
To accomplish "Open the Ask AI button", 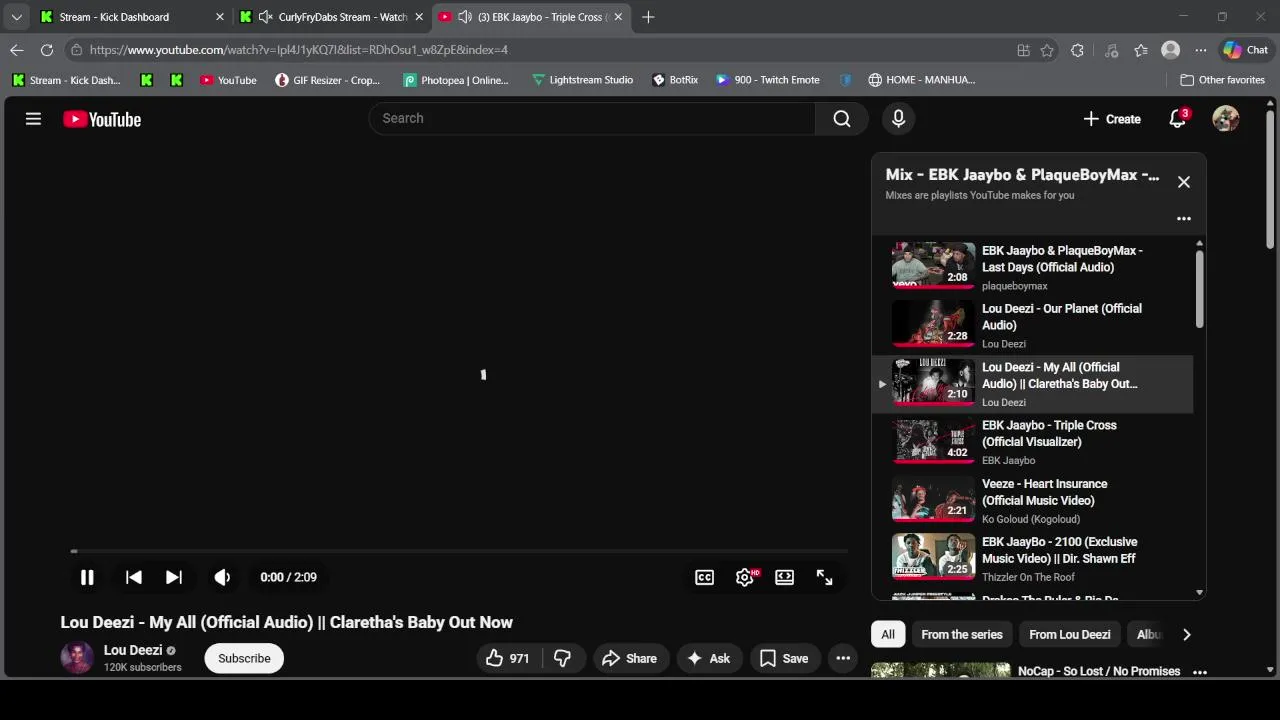I will [709, 658].
